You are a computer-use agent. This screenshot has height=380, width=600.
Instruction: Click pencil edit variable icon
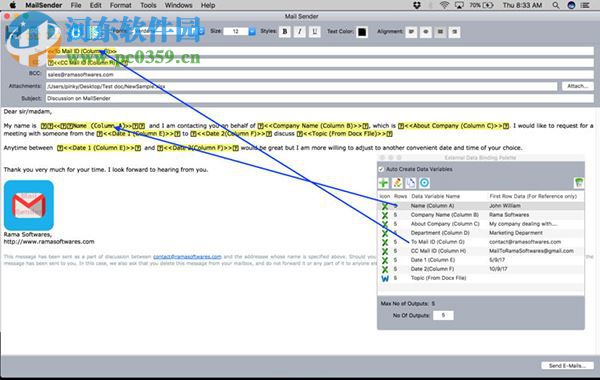tap(397, 183)
